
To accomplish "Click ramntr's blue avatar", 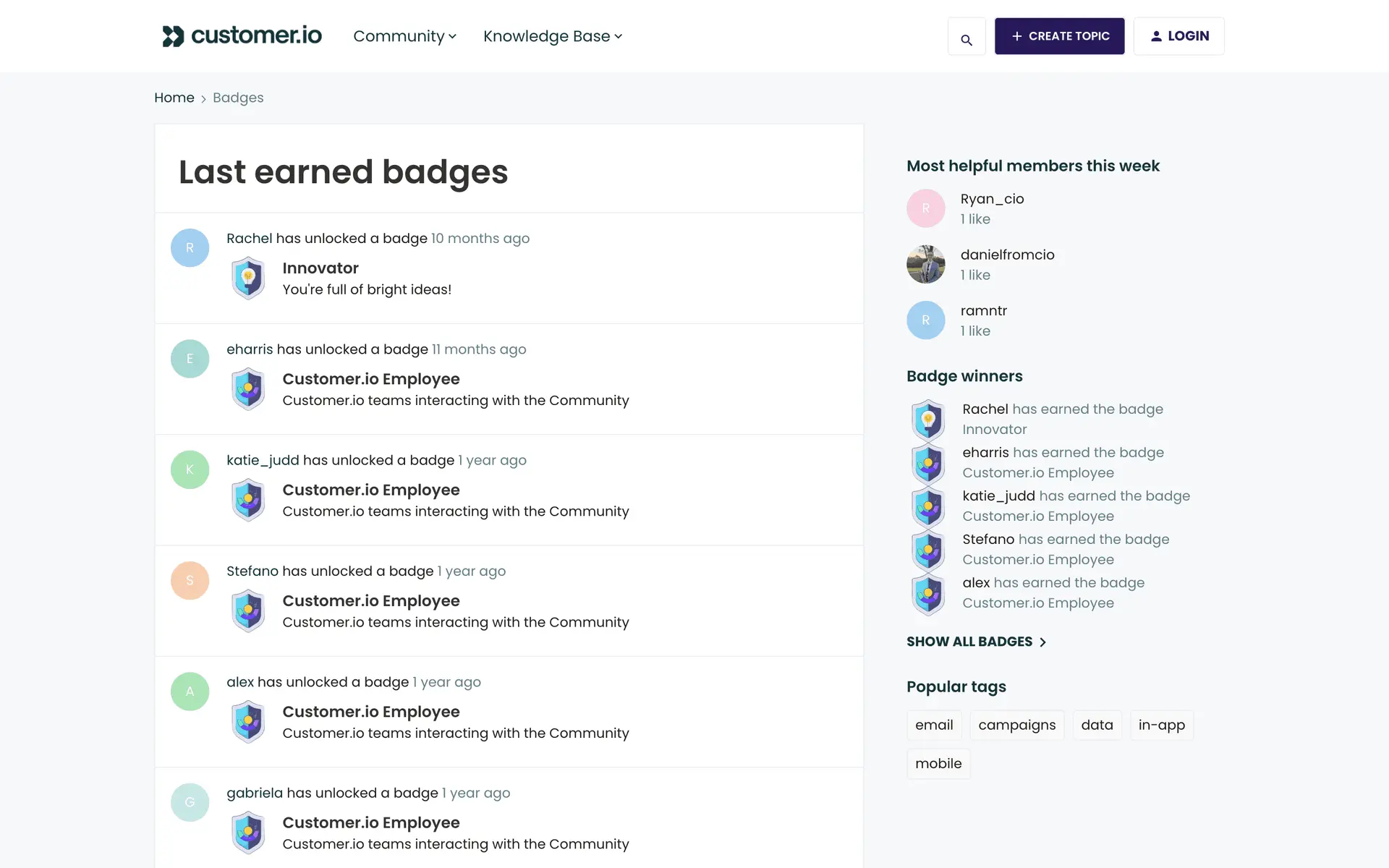I will [x=925, y=320].
